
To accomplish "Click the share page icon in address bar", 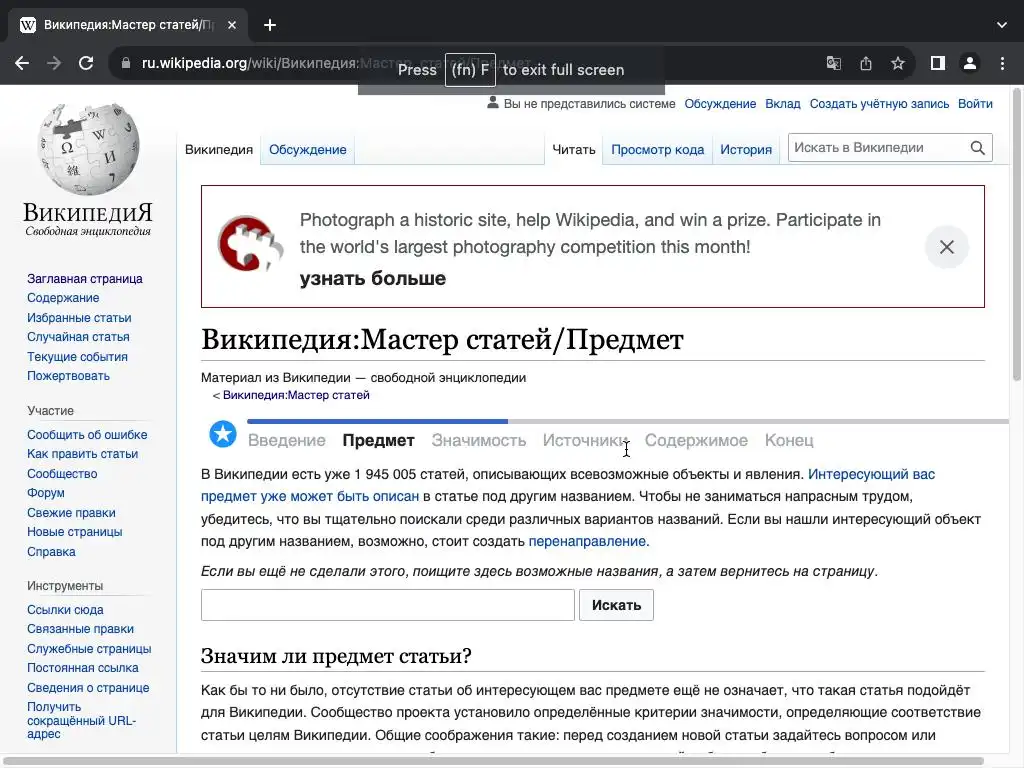I will click(x=866, y=63).
